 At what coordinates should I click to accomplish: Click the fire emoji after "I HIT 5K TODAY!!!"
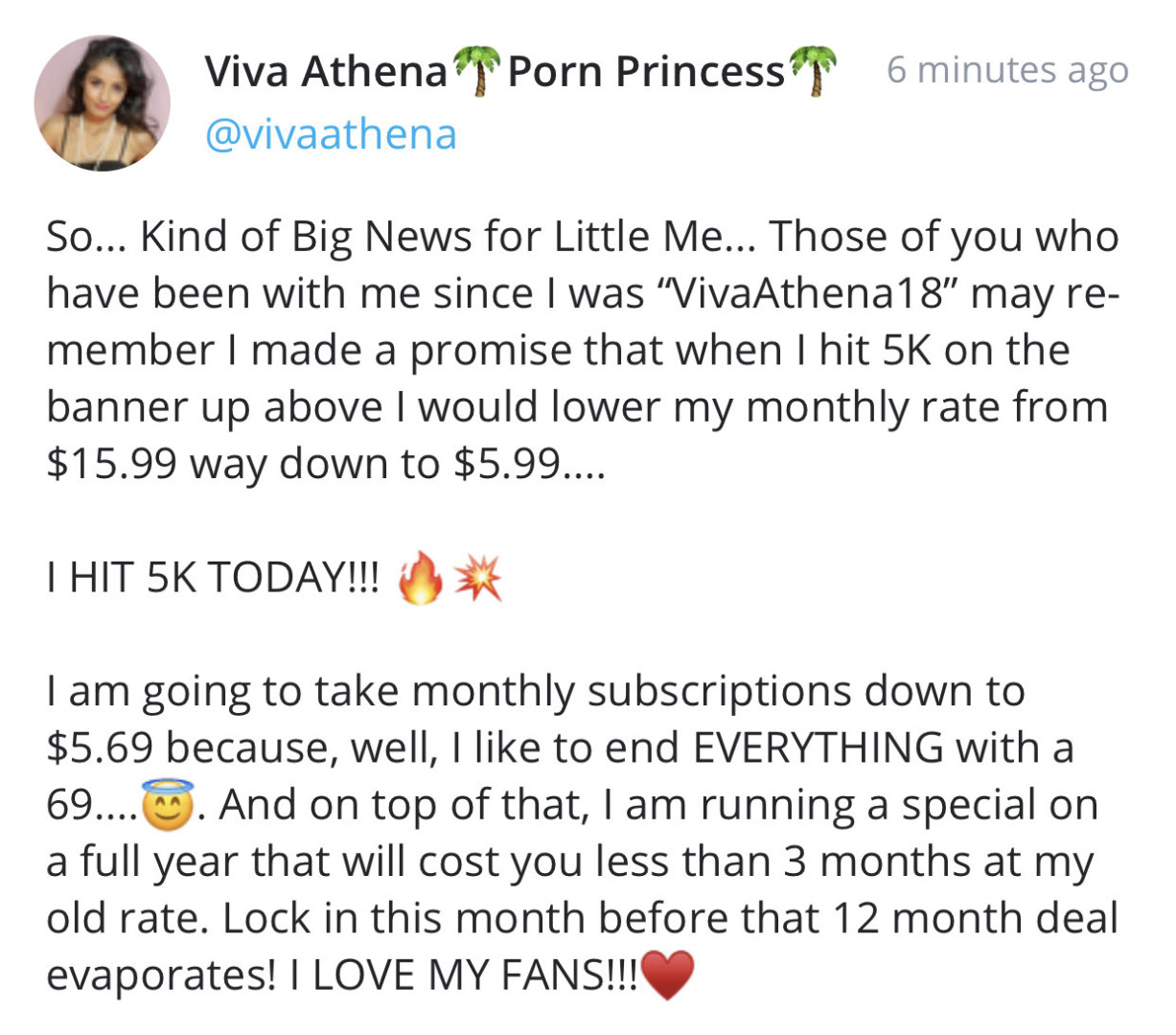[420, 579]
